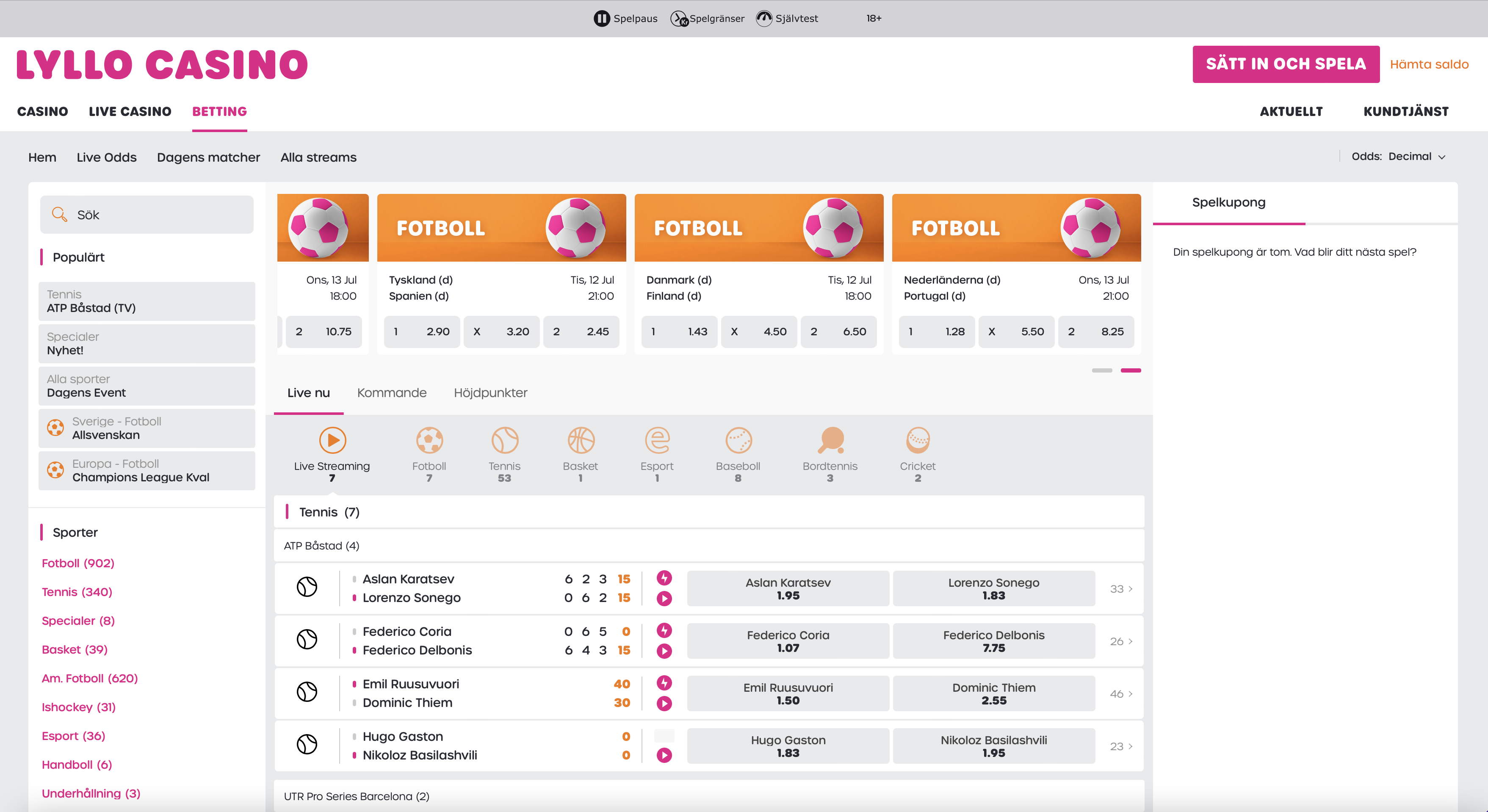Click the Sök search field
The width and height of the screenshot is (1488, 812).
147,215
